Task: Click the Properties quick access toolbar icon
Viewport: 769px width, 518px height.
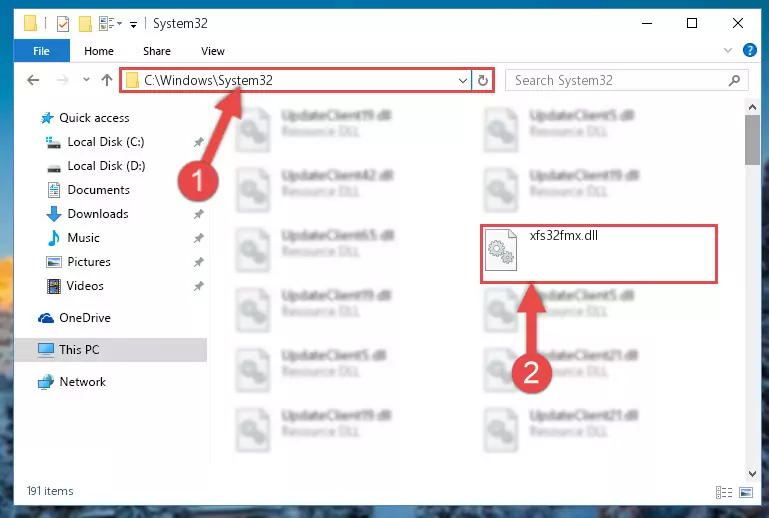Action: (63, 24)
